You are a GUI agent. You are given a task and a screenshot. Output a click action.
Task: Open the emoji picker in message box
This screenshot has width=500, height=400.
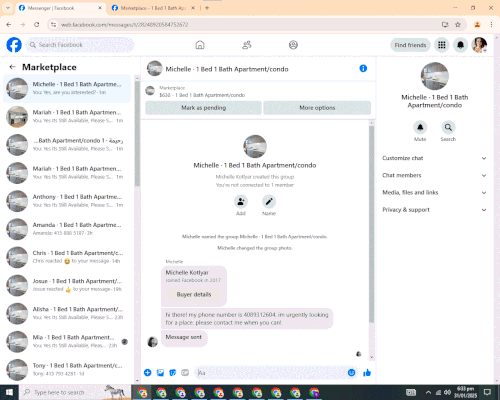(x=351, y=373)
